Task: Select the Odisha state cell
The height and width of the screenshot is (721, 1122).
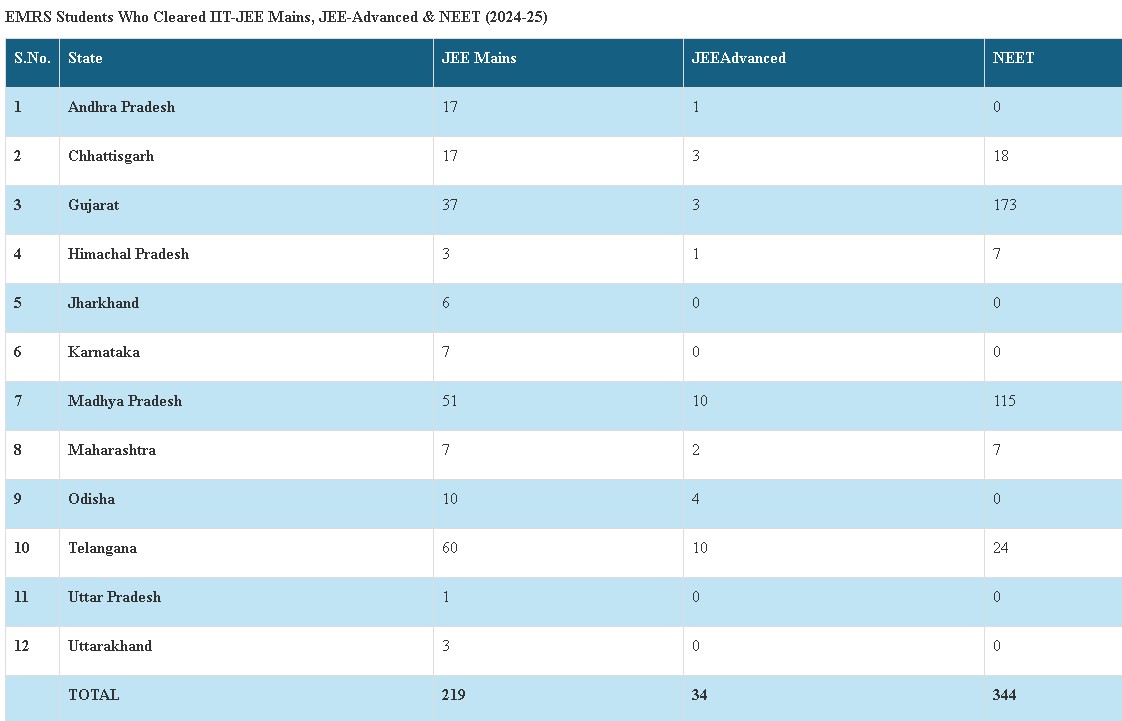Action: (x=91, y=499)
